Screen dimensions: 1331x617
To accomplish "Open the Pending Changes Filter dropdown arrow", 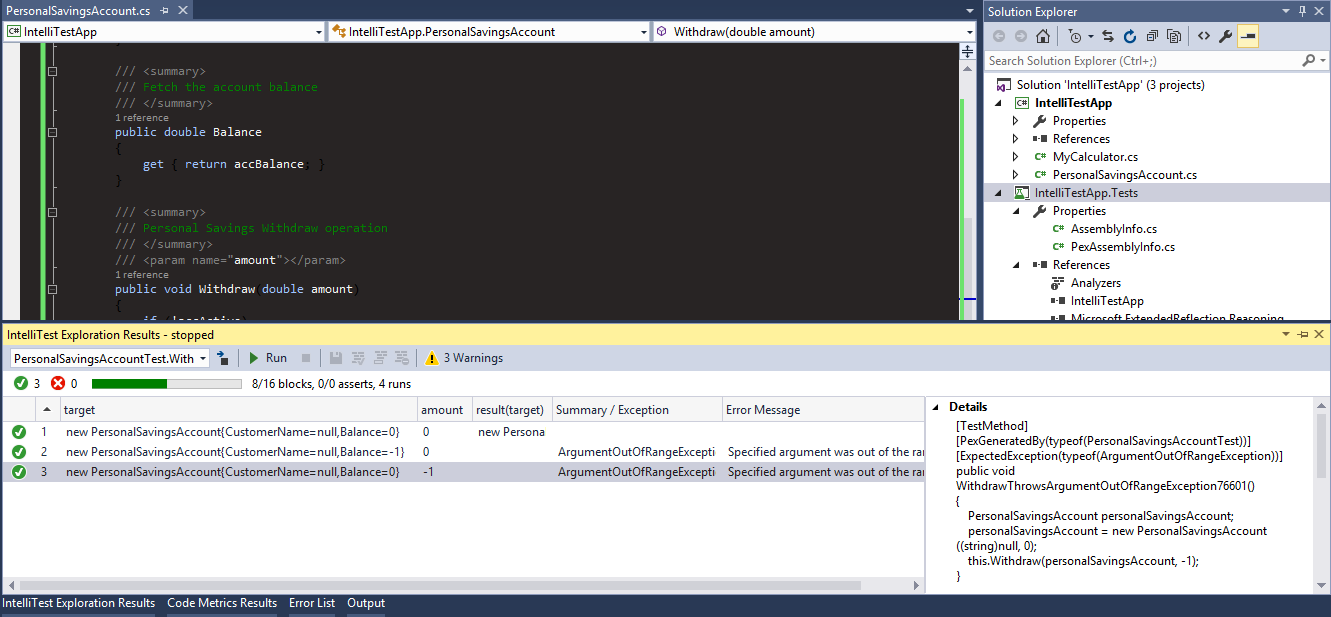I will (1090, 37).
